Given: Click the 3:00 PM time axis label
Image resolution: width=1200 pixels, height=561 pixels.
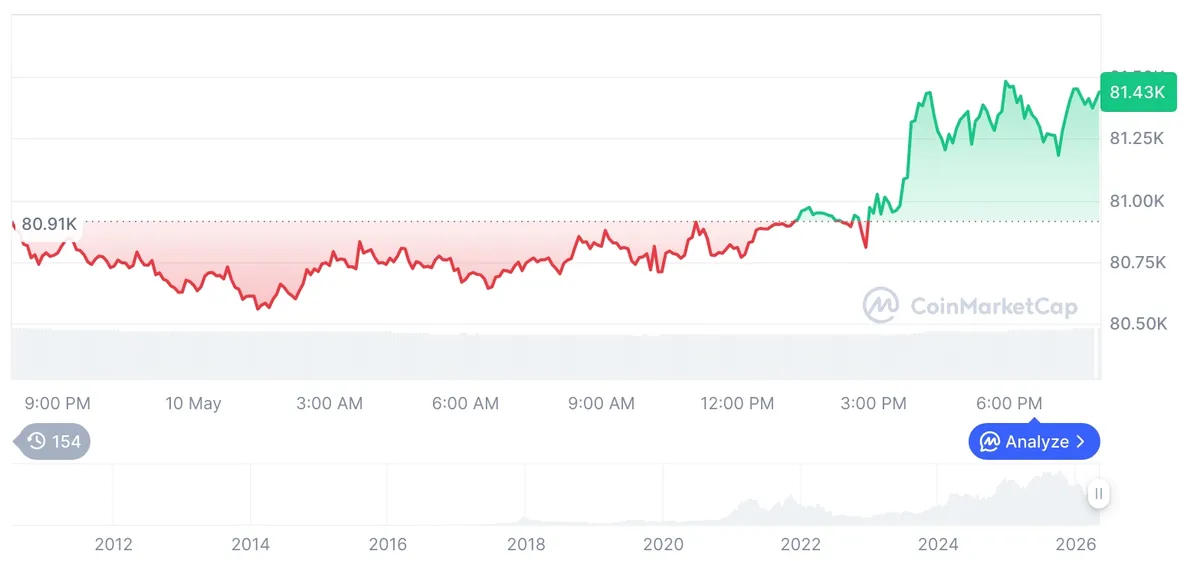Looking at the screenshot, I should 874,404.
